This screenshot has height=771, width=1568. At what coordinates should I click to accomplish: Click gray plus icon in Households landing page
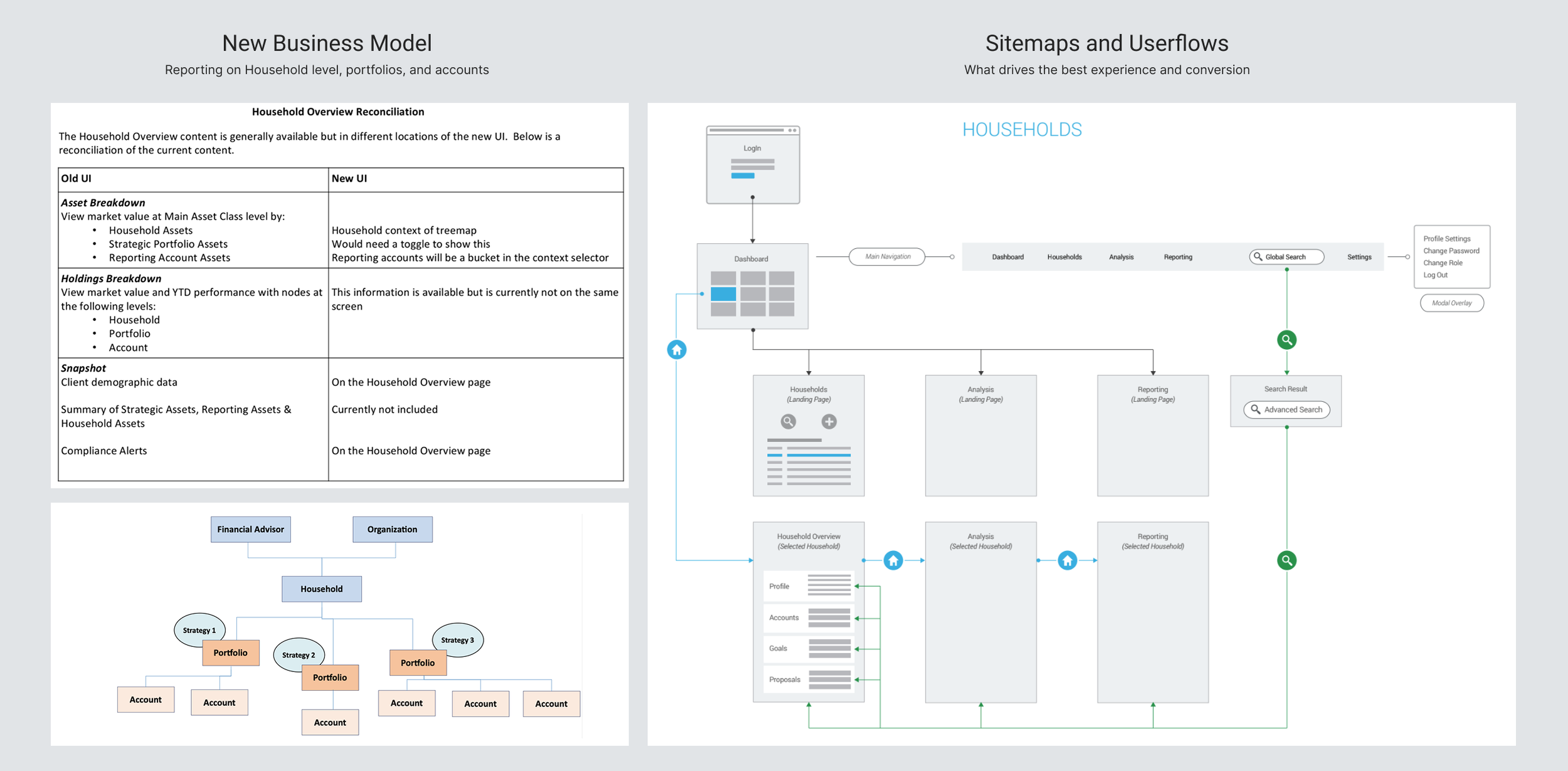(829, 421)
